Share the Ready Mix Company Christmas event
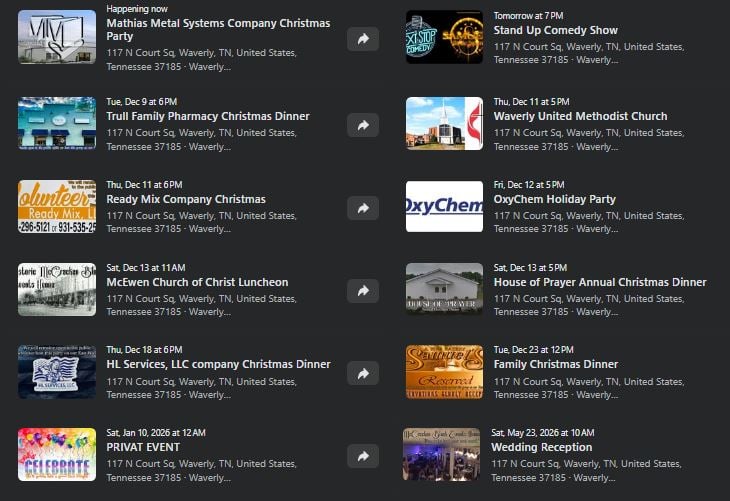Screen dimensions: 730x501 [x=363, y=208]
